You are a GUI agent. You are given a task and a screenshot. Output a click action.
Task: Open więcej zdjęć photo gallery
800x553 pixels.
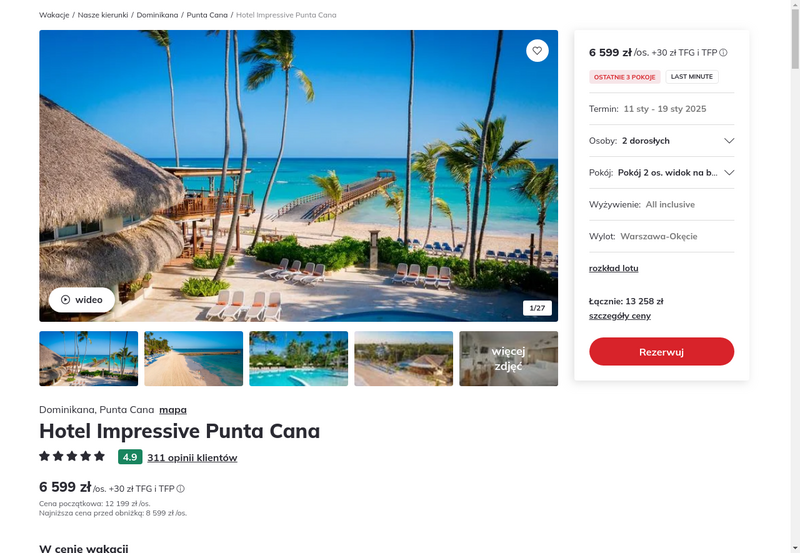click(509, 359)
